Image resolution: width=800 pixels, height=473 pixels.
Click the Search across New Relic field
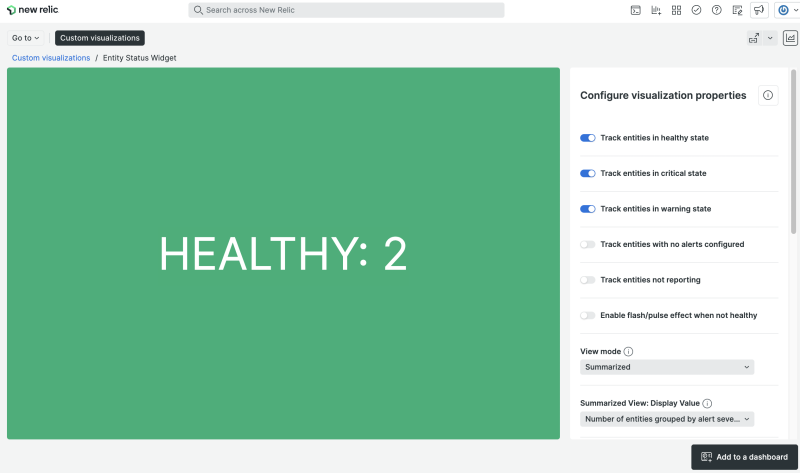[x=346, y=10]
